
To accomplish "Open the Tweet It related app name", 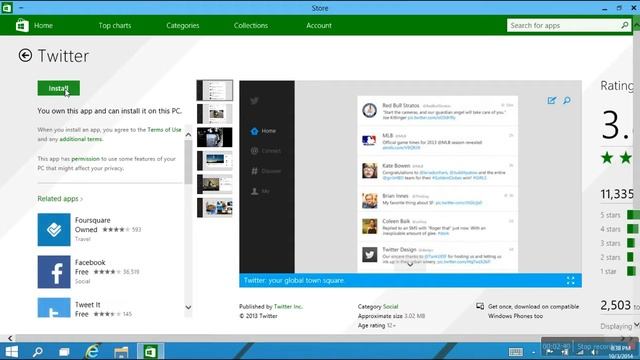I will click(87, 304).
